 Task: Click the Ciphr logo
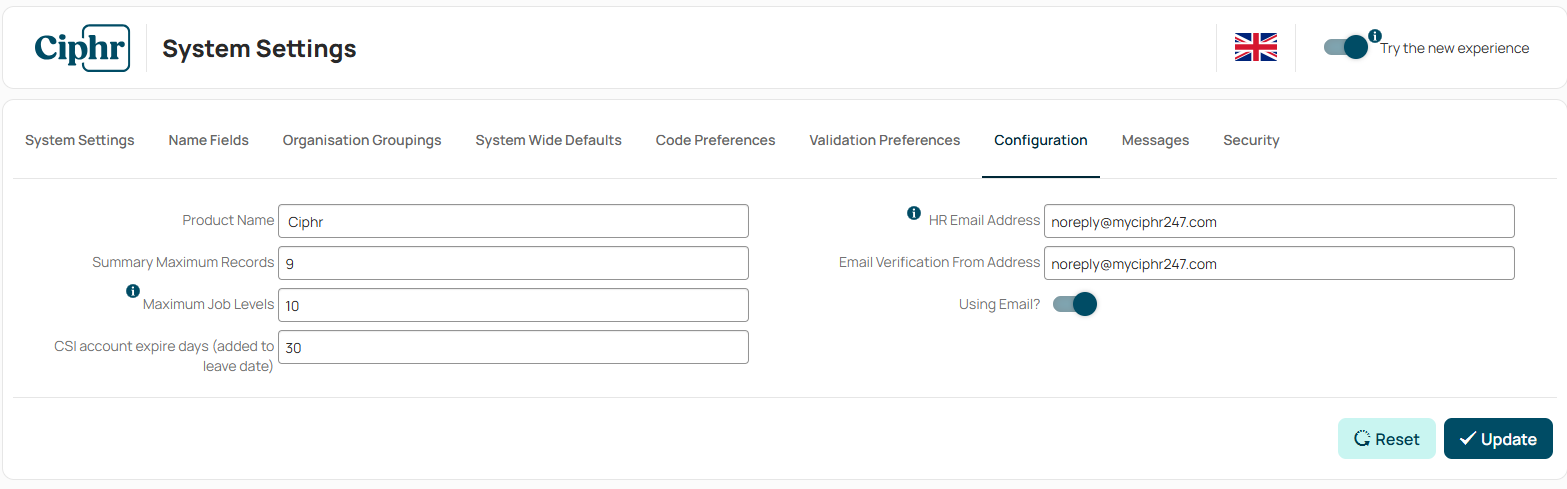[x=82, y=48]
